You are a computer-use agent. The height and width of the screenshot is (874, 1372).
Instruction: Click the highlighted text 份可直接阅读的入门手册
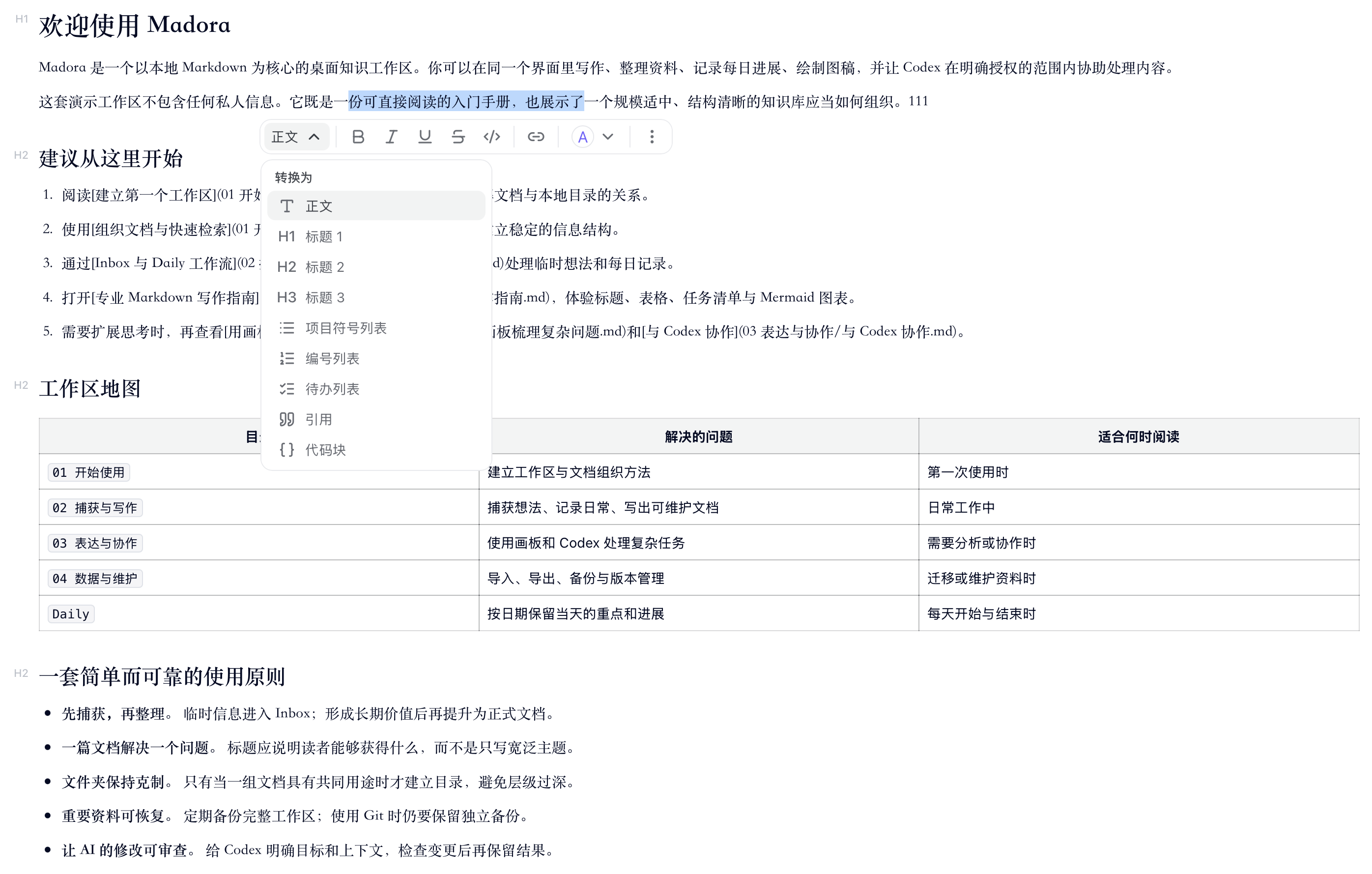pos(429,101)
